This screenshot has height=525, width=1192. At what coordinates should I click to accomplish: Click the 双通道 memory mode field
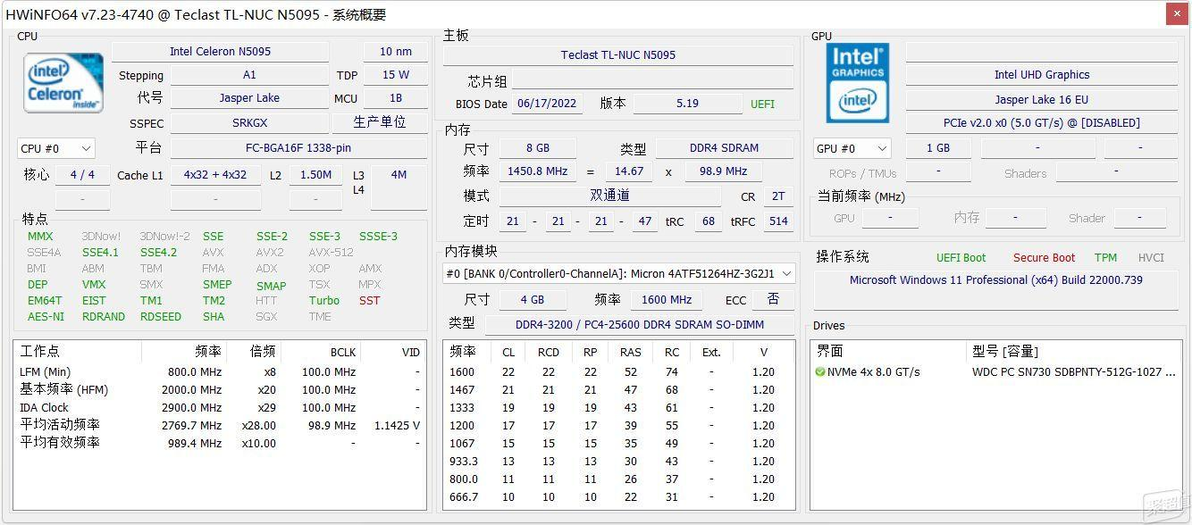tap(610, 196)
